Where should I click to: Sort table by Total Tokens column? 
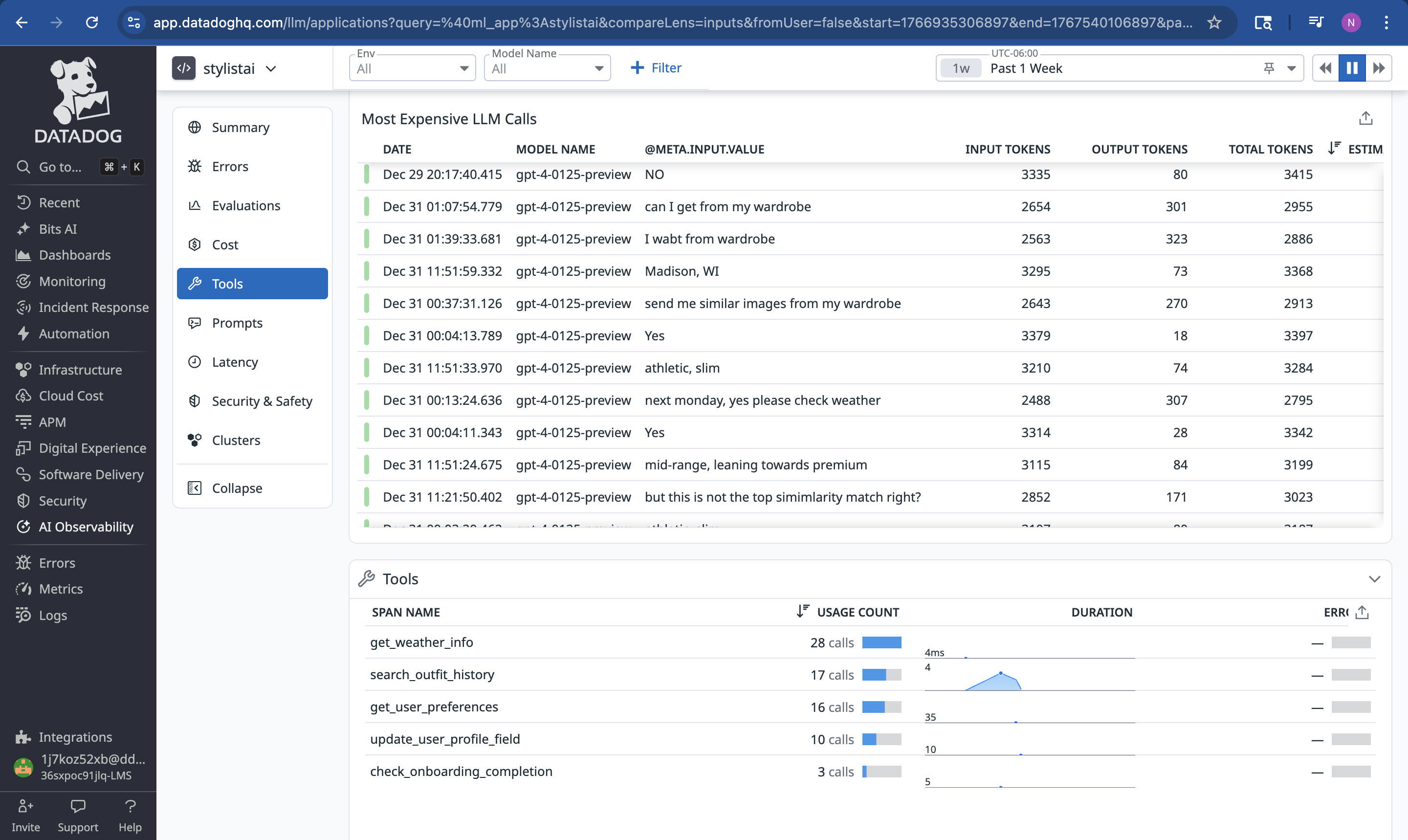click(x=1270, y=150)
